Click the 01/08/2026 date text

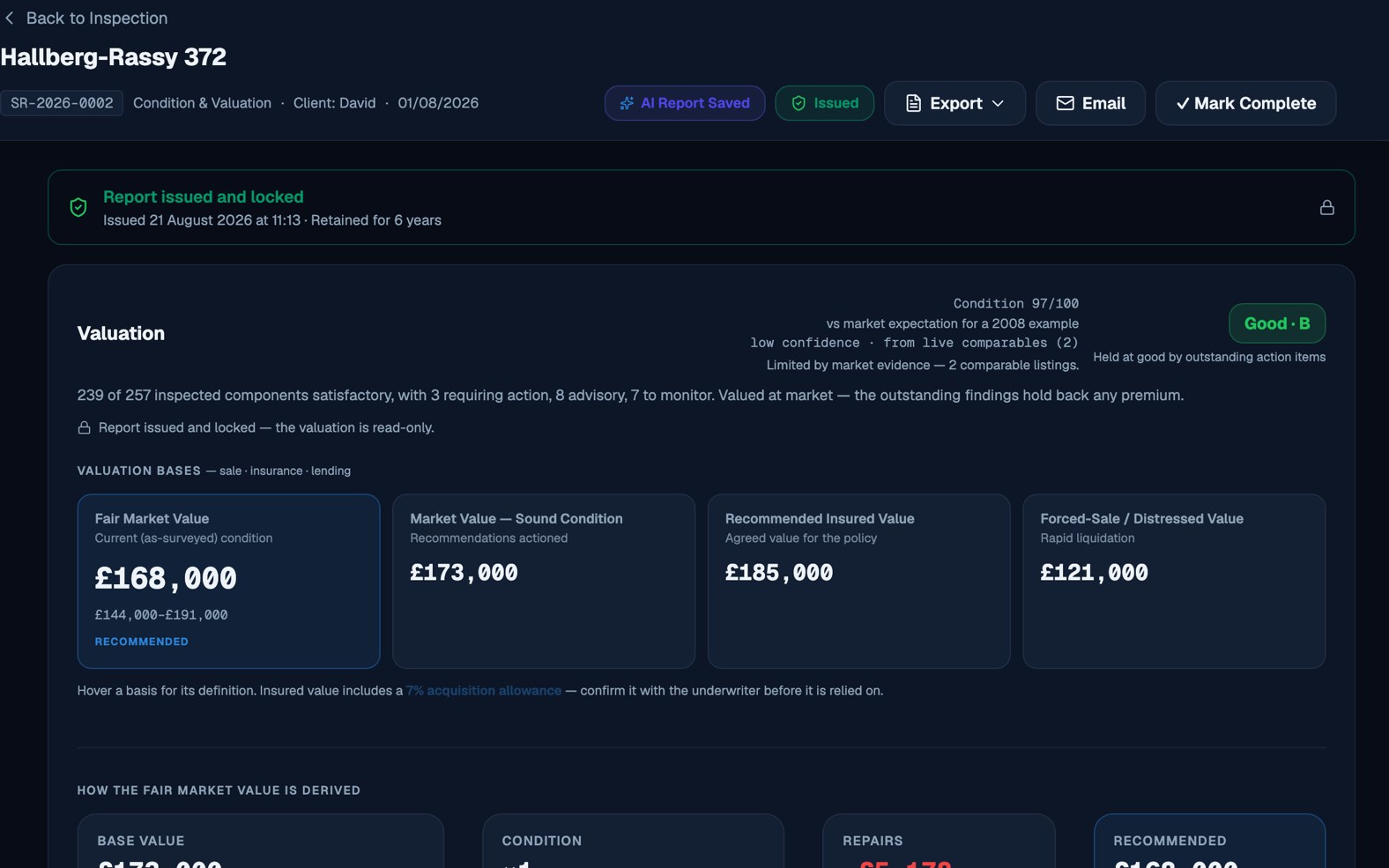click(x=438, y=103)
